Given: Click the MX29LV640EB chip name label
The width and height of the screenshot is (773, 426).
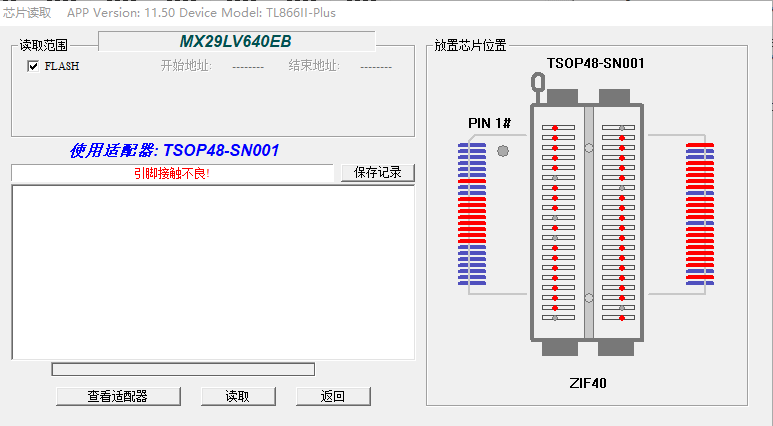Looking at the screenshot, I should 236,42.
